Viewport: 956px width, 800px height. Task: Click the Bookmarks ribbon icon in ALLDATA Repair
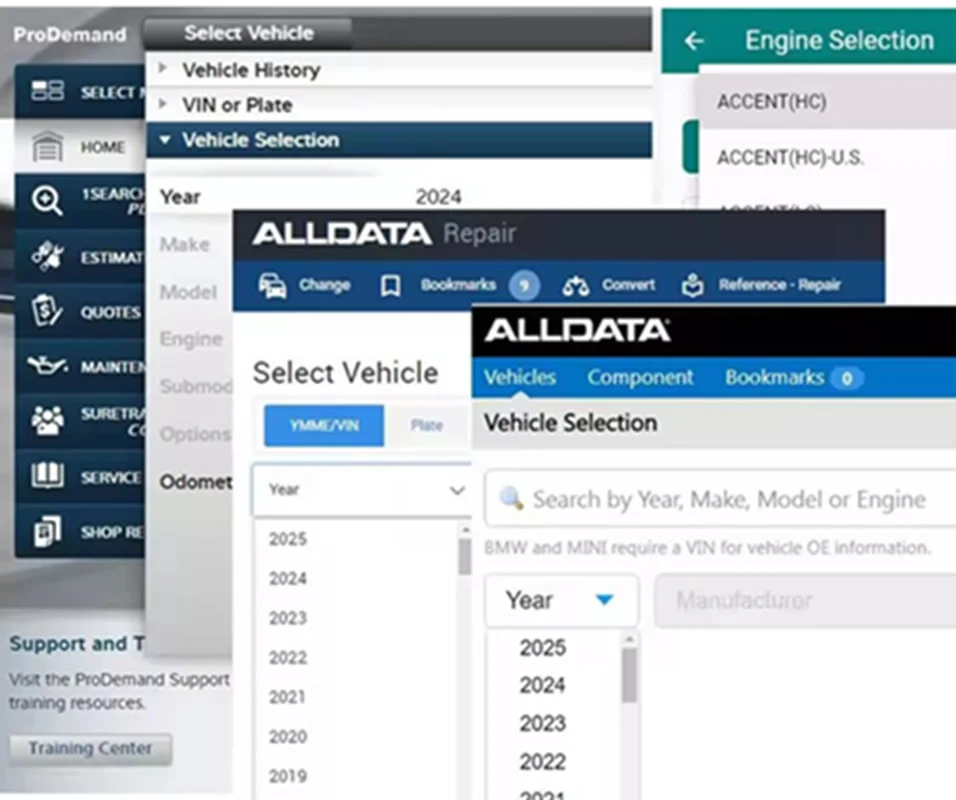pos(390,284)
